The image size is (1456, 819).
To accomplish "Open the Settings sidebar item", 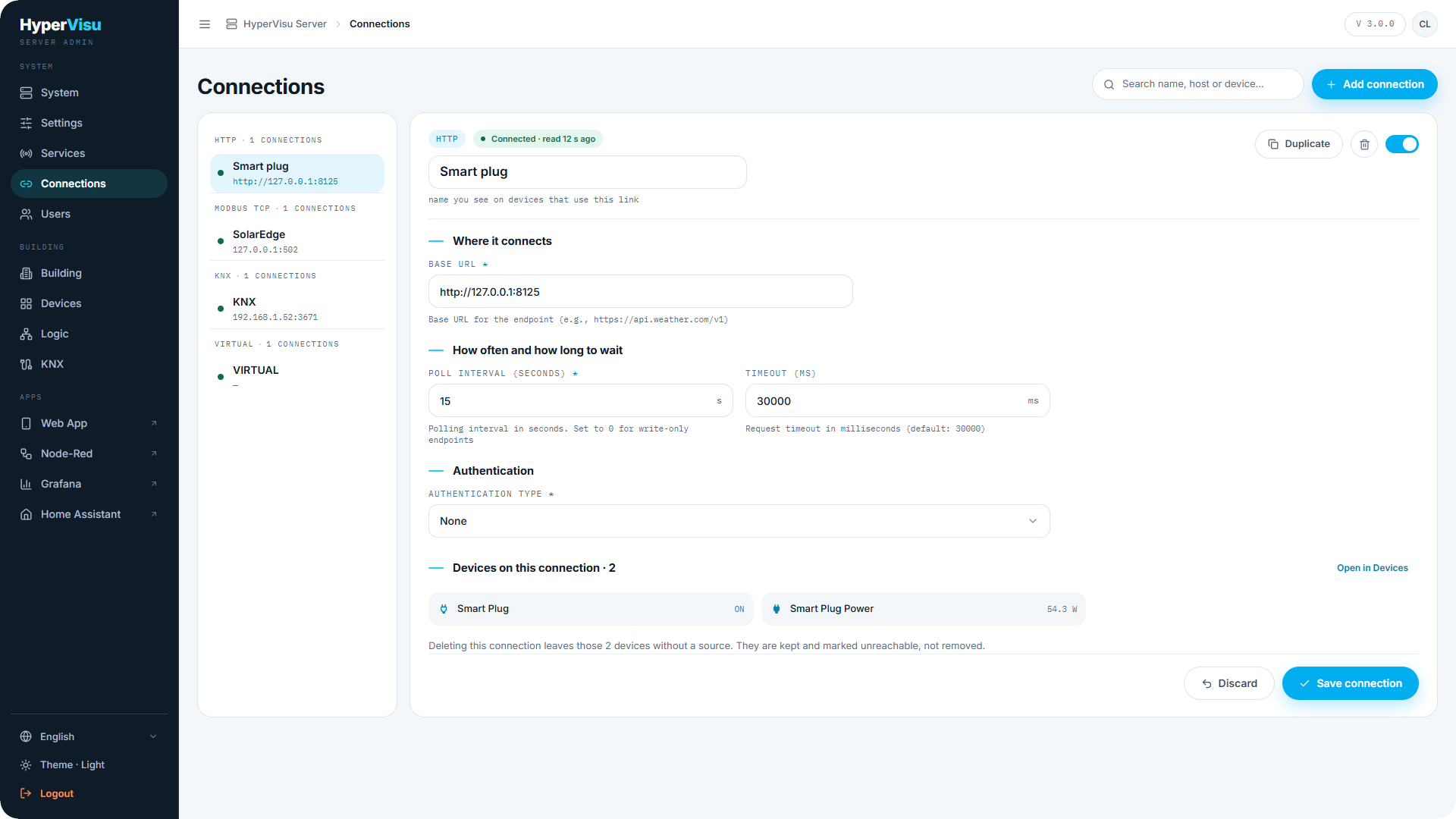I will [89, 123].
